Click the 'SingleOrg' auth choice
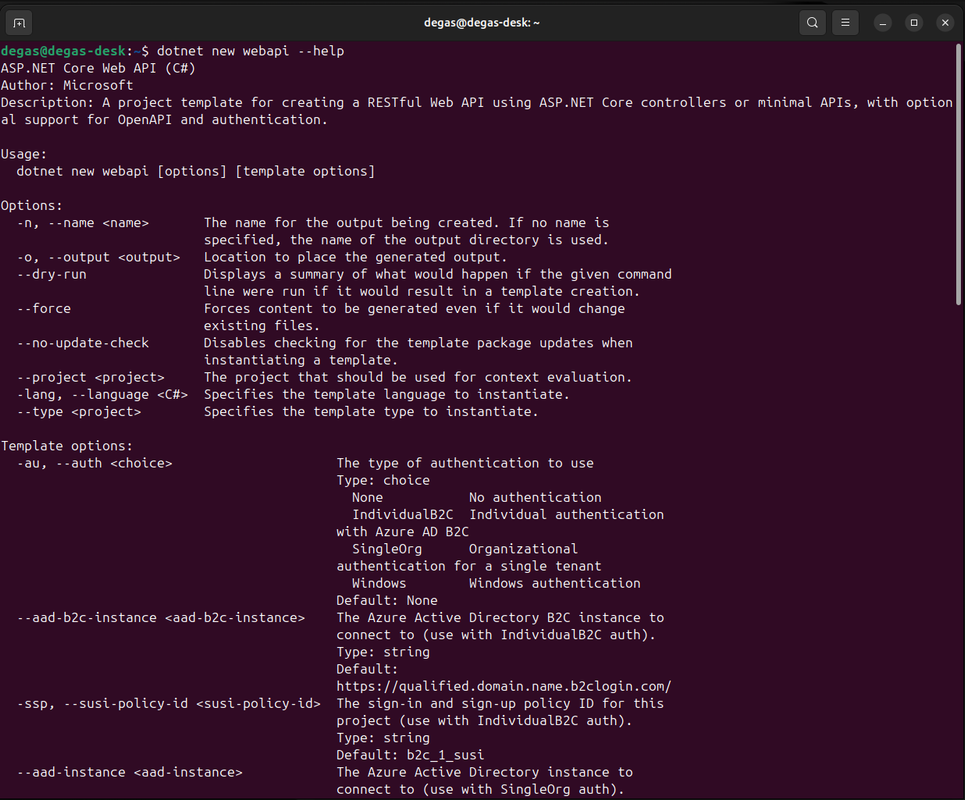This screenshot has height=800, width=965. [387, 549]
